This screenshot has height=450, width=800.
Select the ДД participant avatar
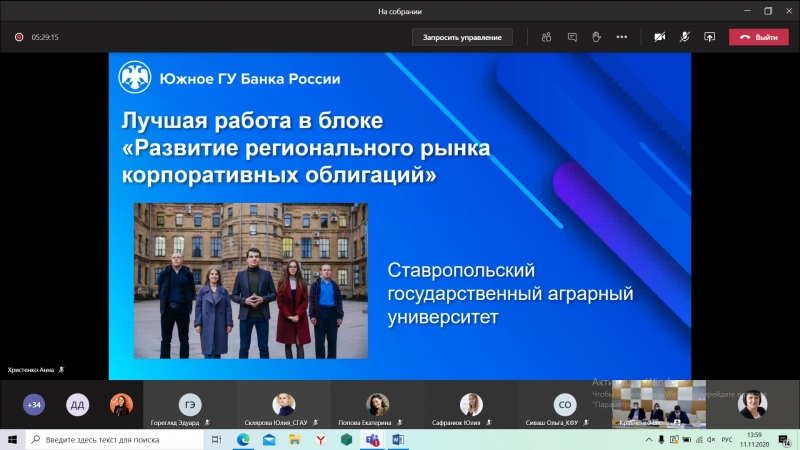point(77,405)
